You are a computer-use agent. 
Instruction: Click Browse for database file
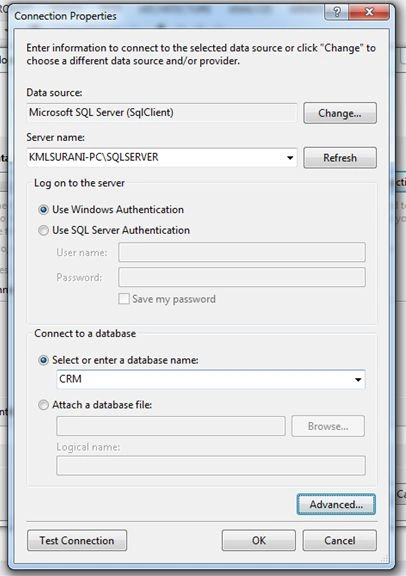tap(328, 426)
